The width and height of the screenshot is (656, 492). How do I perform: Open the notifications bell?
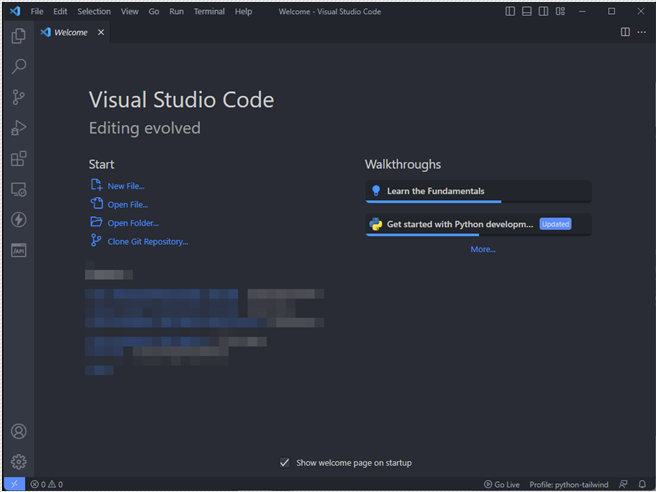coord(642,484)
